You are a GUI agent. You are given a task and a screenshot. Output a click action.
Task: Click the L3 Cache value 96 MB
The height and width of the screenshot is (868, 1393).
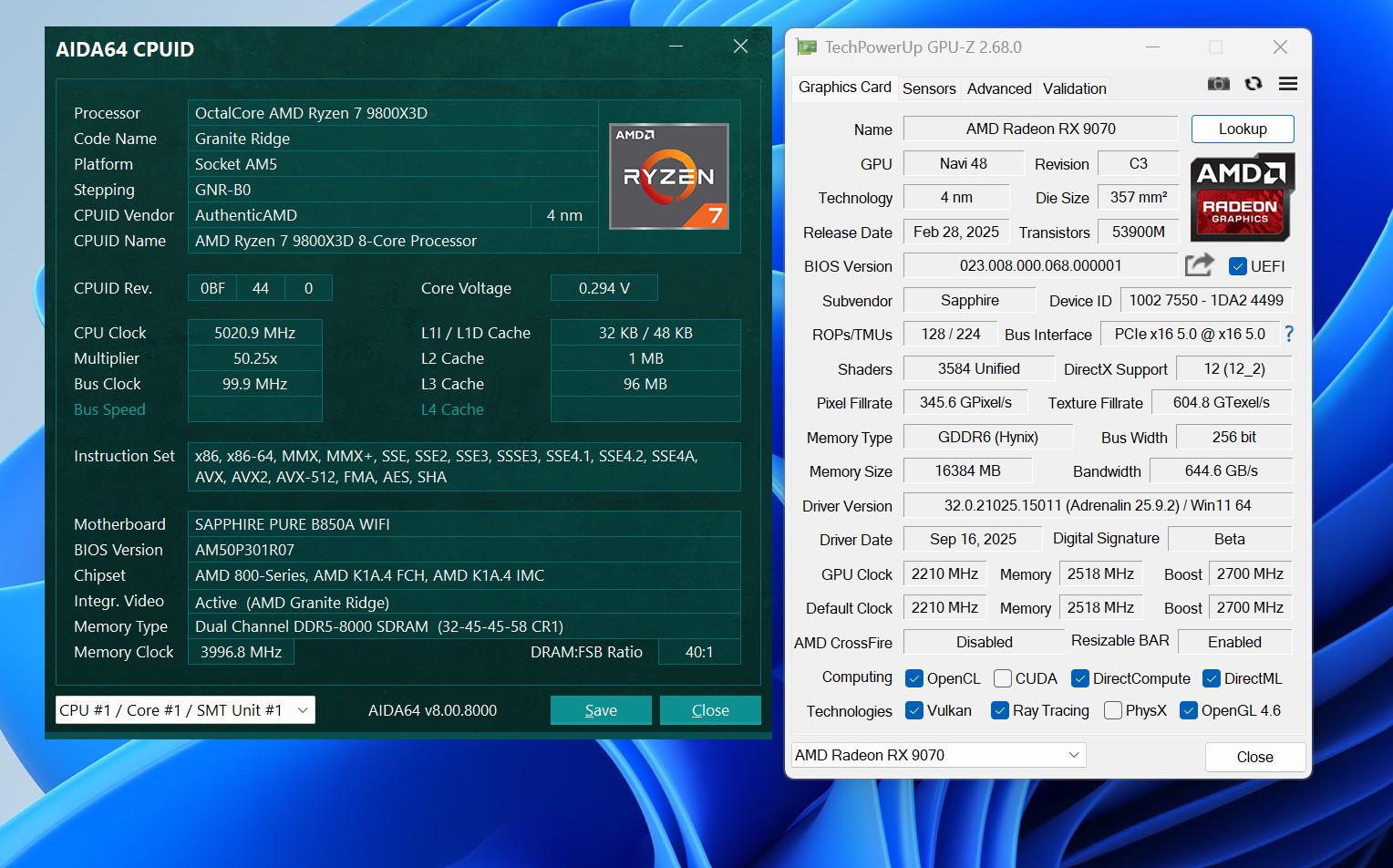pyautogui.click(x=645, y=384)
